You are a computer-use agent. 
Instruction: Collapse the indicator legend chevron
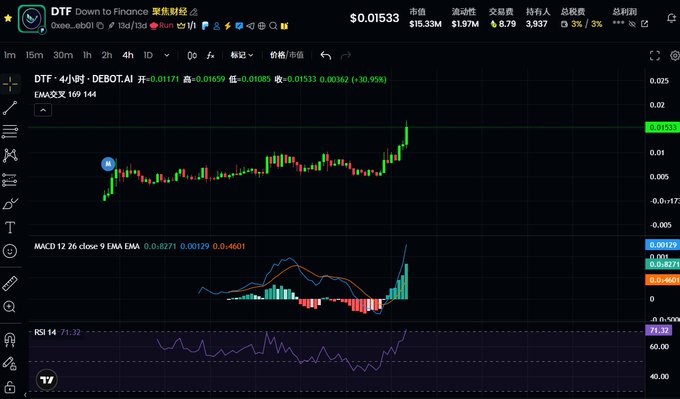click(x=43, y=110)
